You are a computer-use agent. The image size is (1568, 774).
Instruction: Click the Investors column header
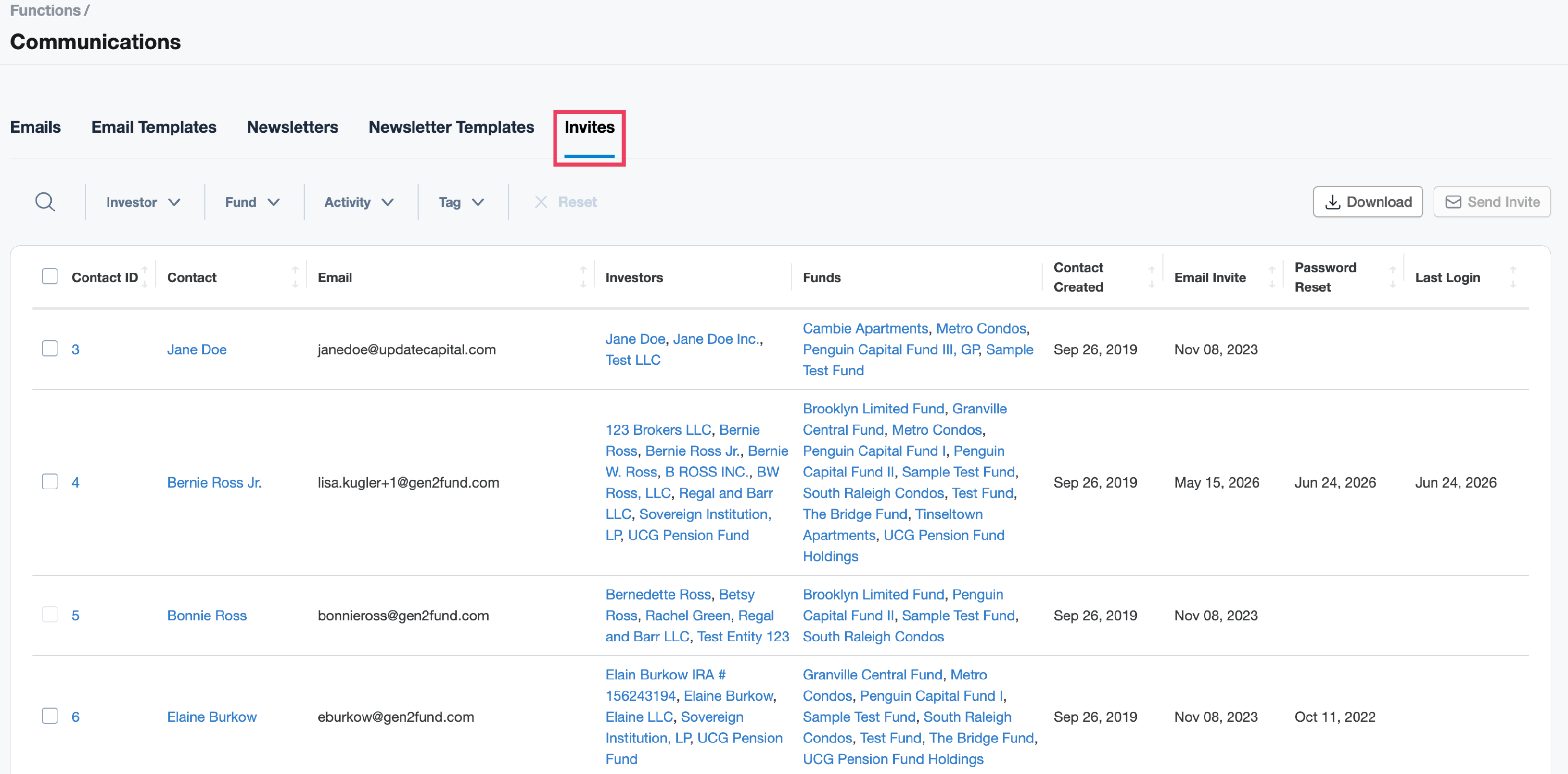click(x=633, y=278)
